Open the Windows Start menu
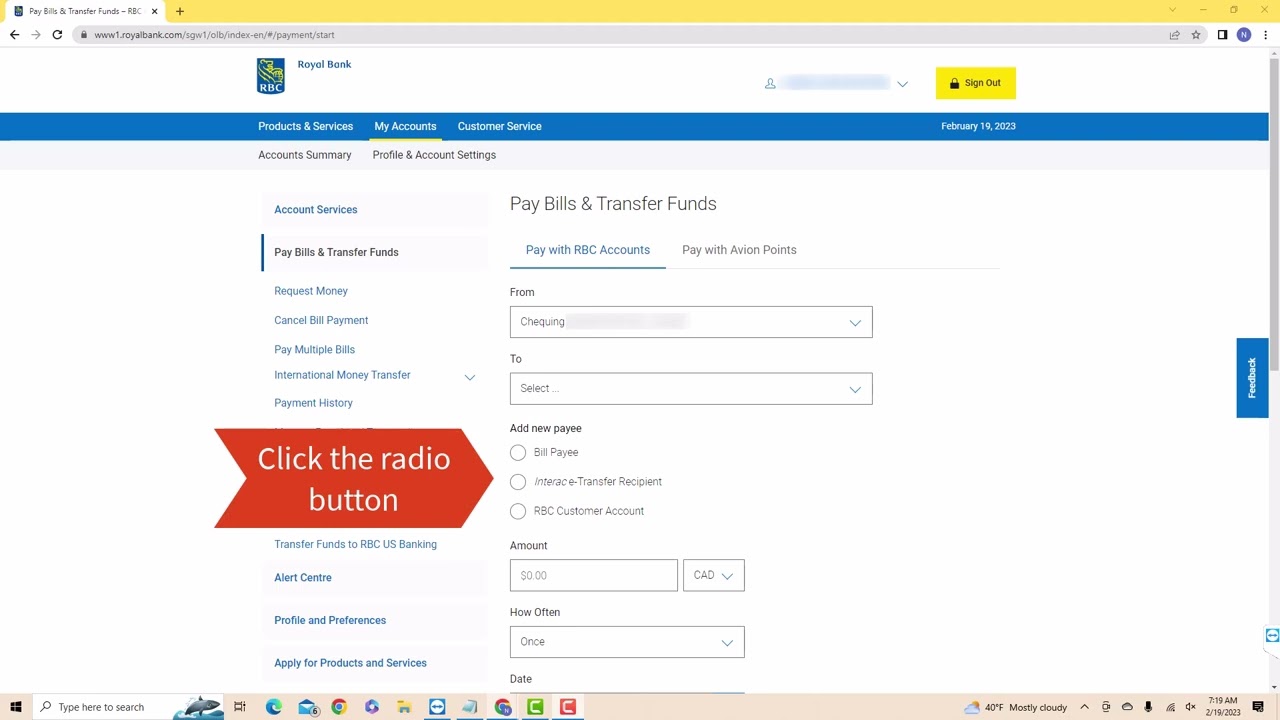Screen dimensions: 1280x720 point(15,707)
